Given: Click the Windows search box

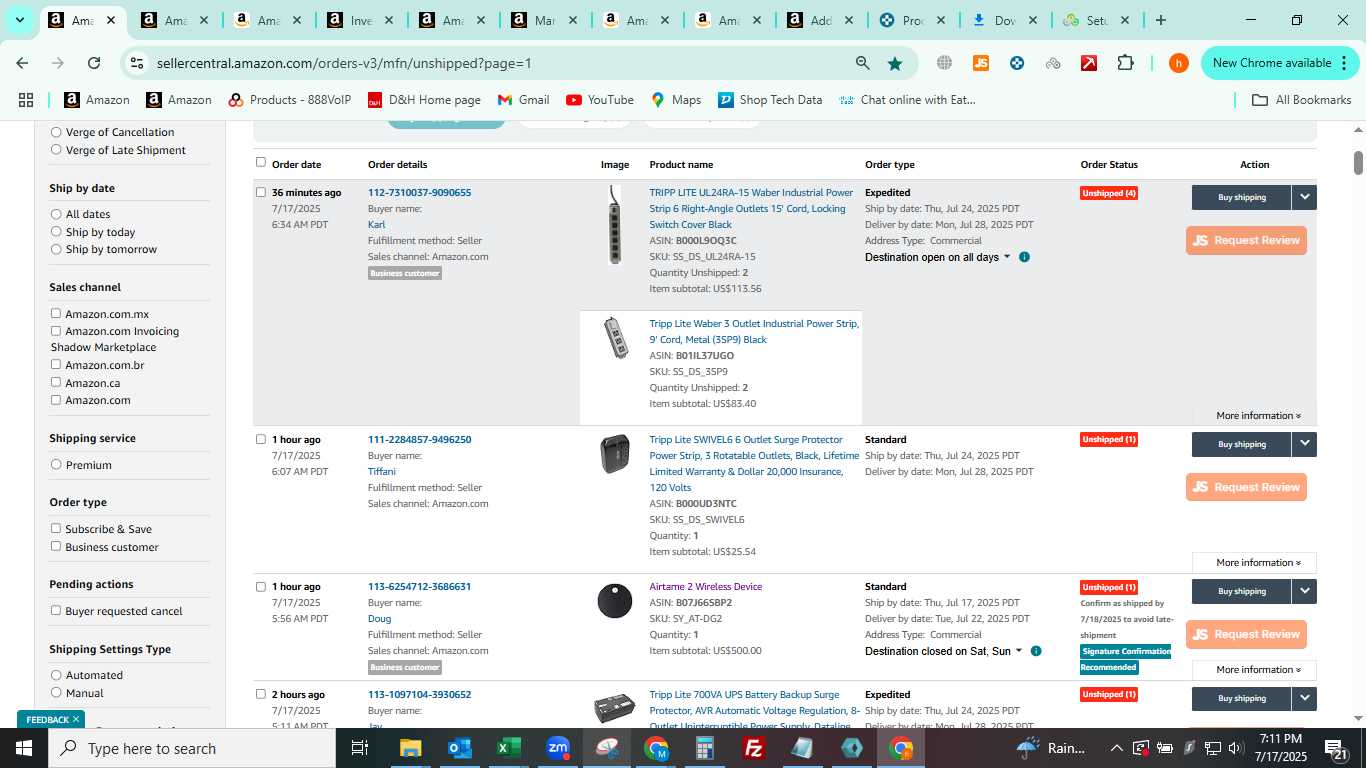Looking at the screenshot, I should click(x=192, y=748).
